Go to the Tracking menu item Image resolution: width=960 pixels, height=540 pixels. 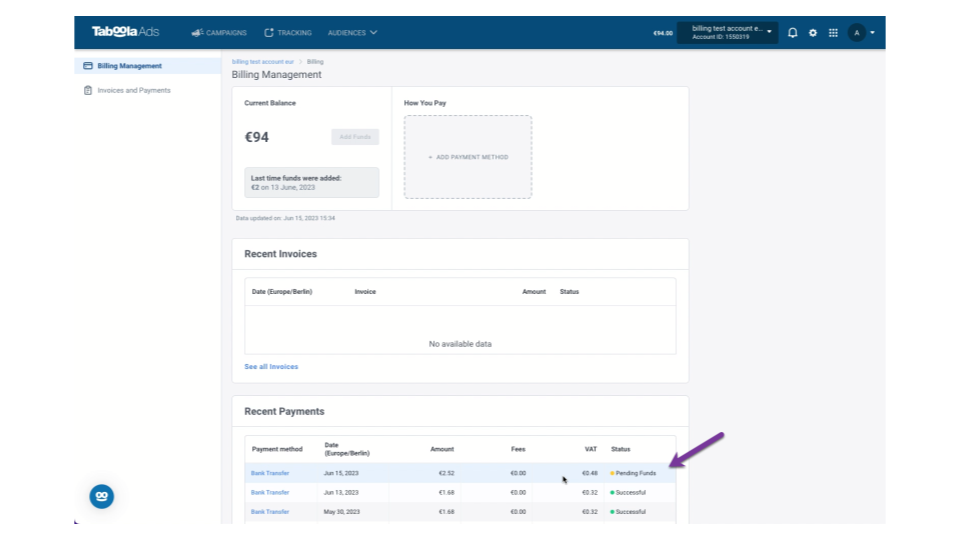pyautogui.click(x=288, y=33)
